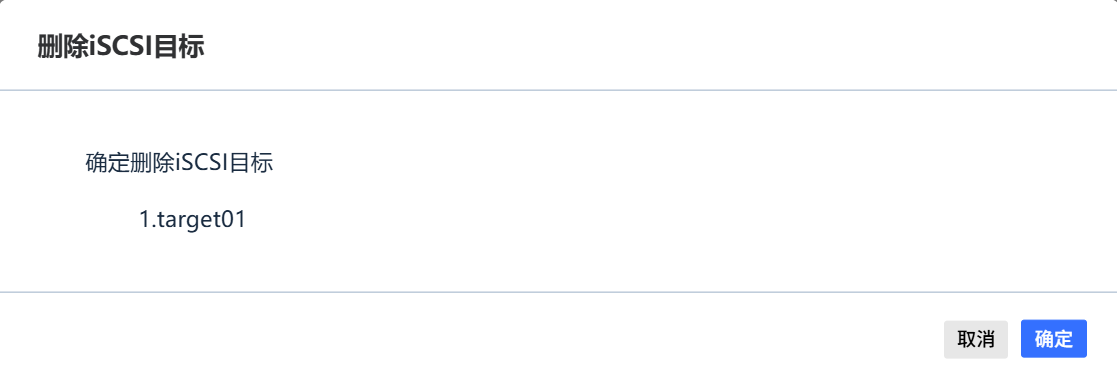This screenshot has width=1117, height=379.
Task: Select the 1.target01 list entry
Action: click(x=192, y=219)
